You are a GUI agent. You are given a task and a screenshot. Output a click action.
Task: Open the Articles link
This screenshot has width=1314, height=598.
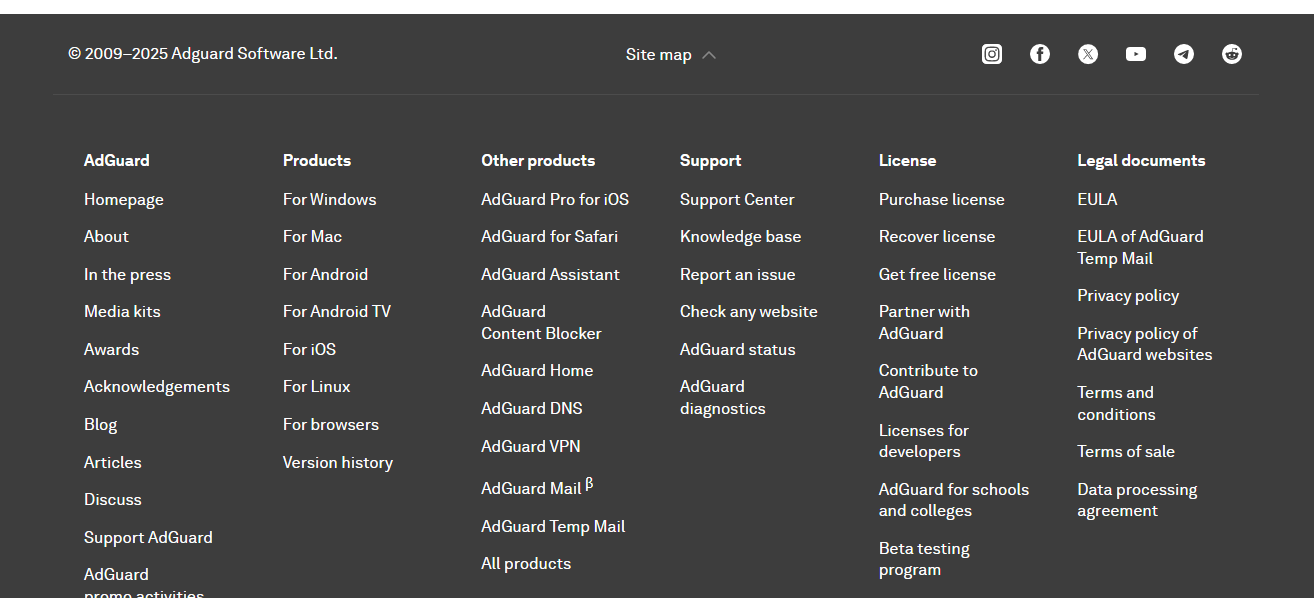(x=113, y=463)
